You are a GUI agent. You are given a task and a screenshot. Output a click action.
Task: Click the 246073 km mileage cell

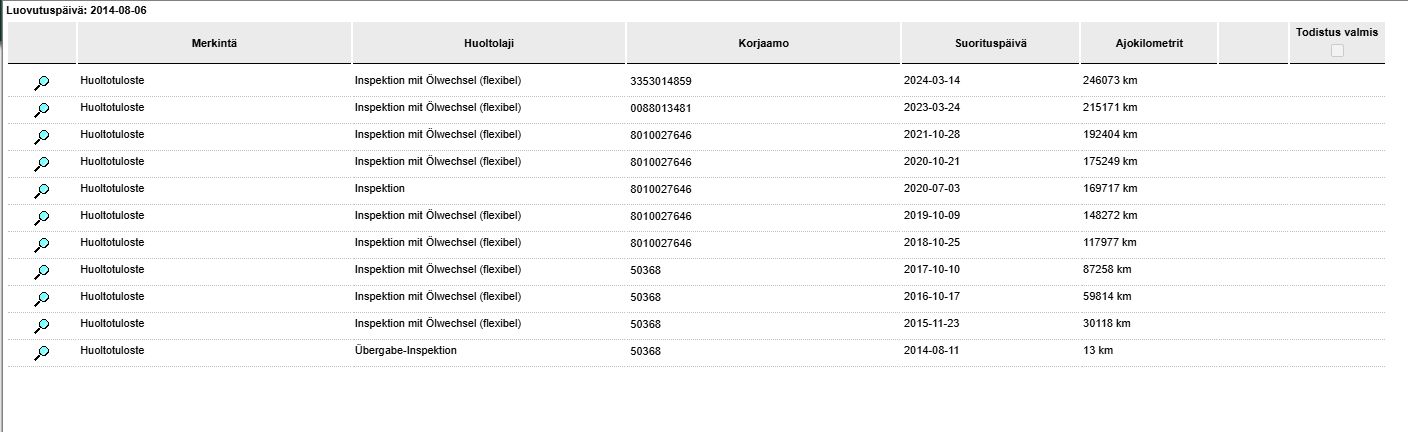pyautogui.click(x=1110, y=80)
